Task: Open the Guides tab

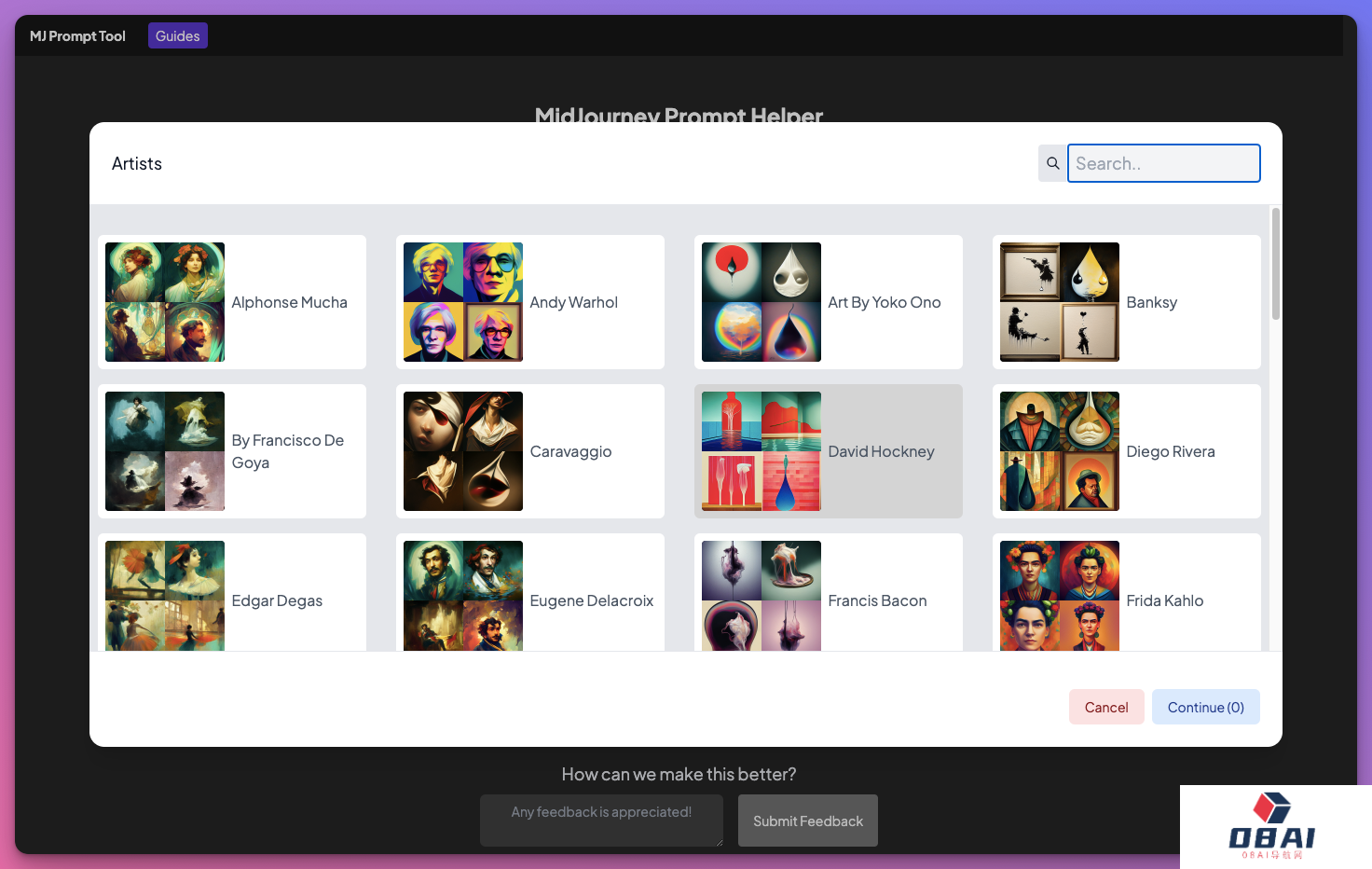Action: tap(177, 35)
